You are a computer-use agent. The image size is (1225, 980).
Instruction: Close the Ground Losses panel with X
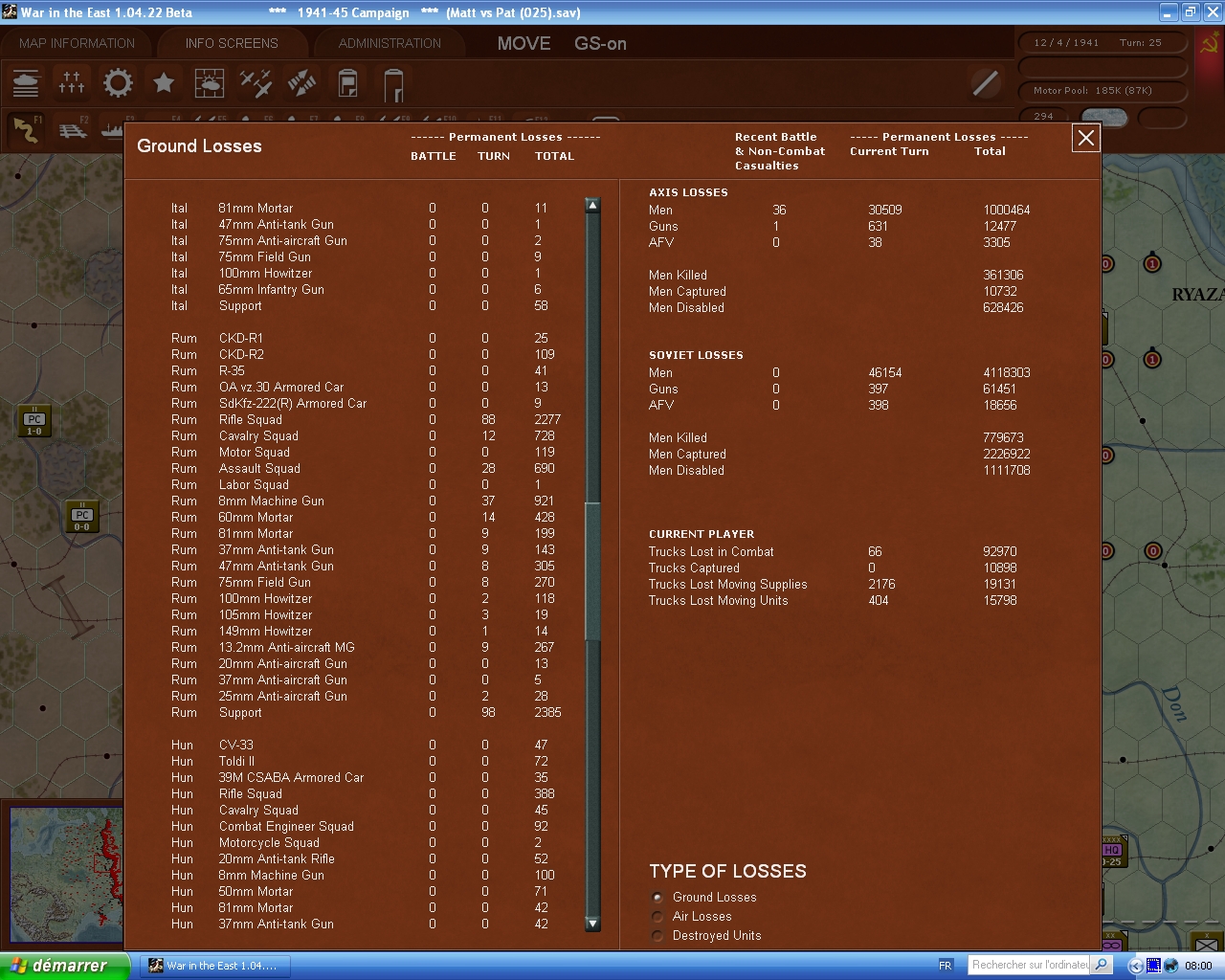click(x=1086, y=138)
